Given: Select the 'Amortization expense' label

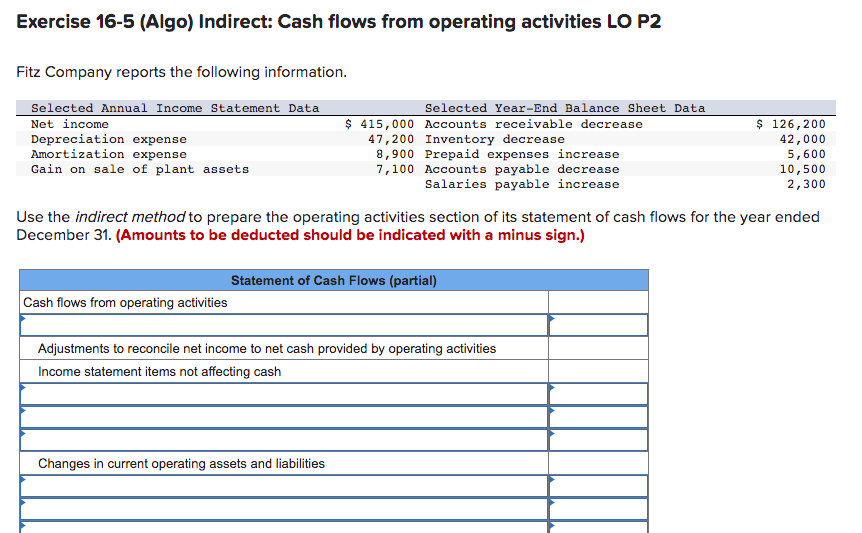Looking at the screenshot, I should [x=109, y=154].
